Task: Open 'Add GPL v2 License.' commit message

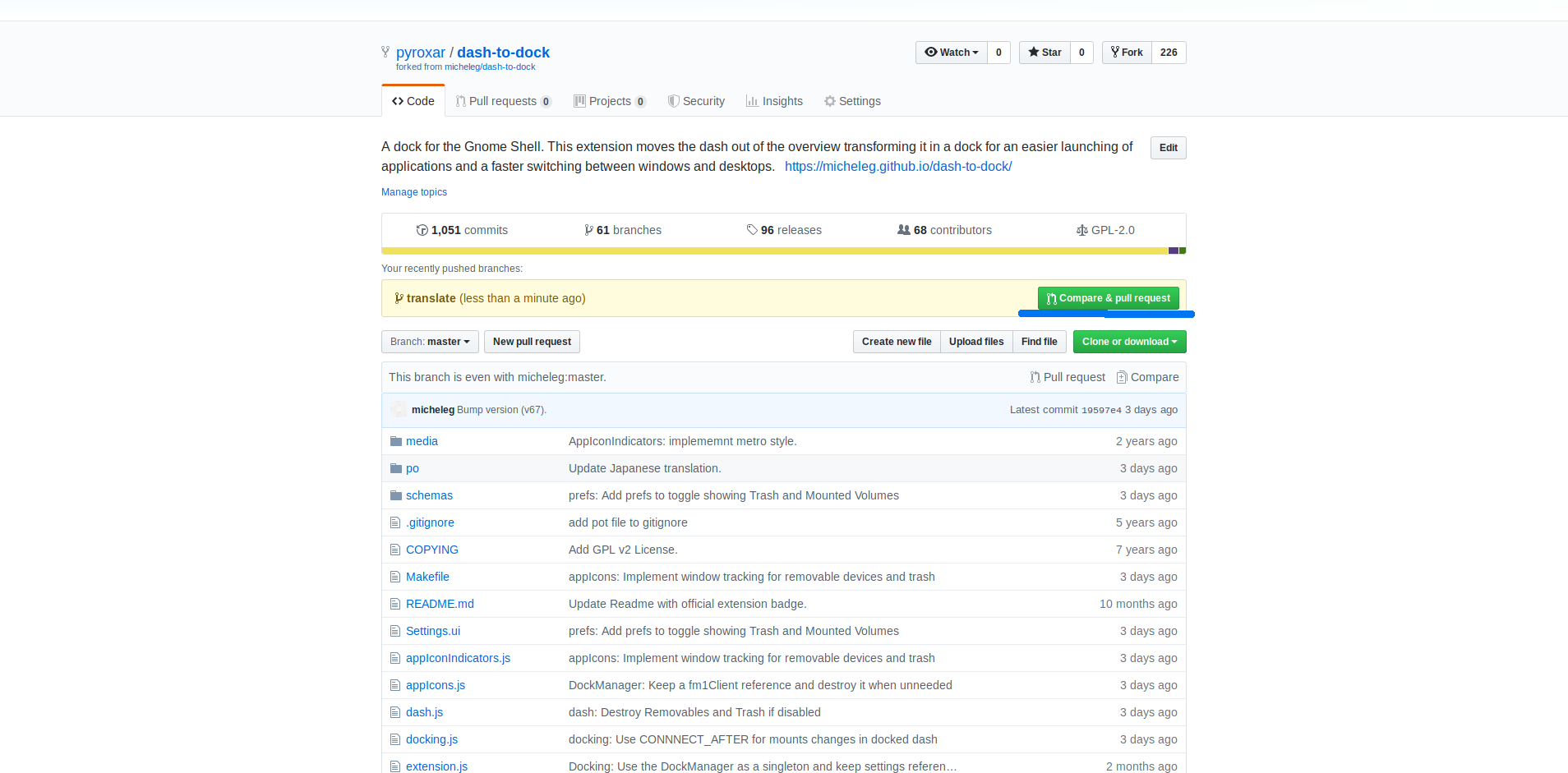Action: (x=623, y=550)
